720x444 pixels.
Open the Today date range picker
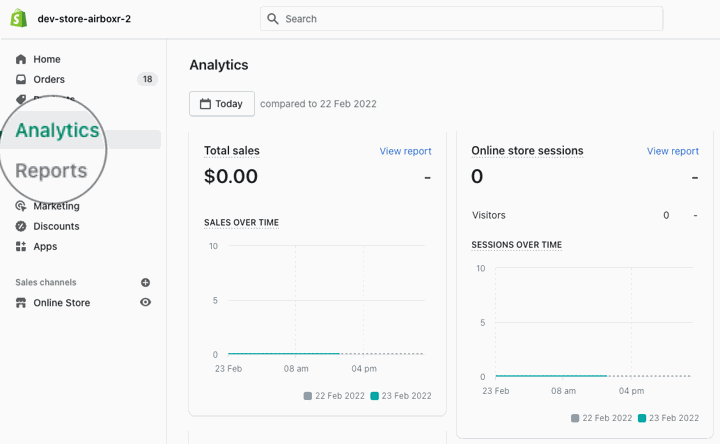click(x=222, y=104)
